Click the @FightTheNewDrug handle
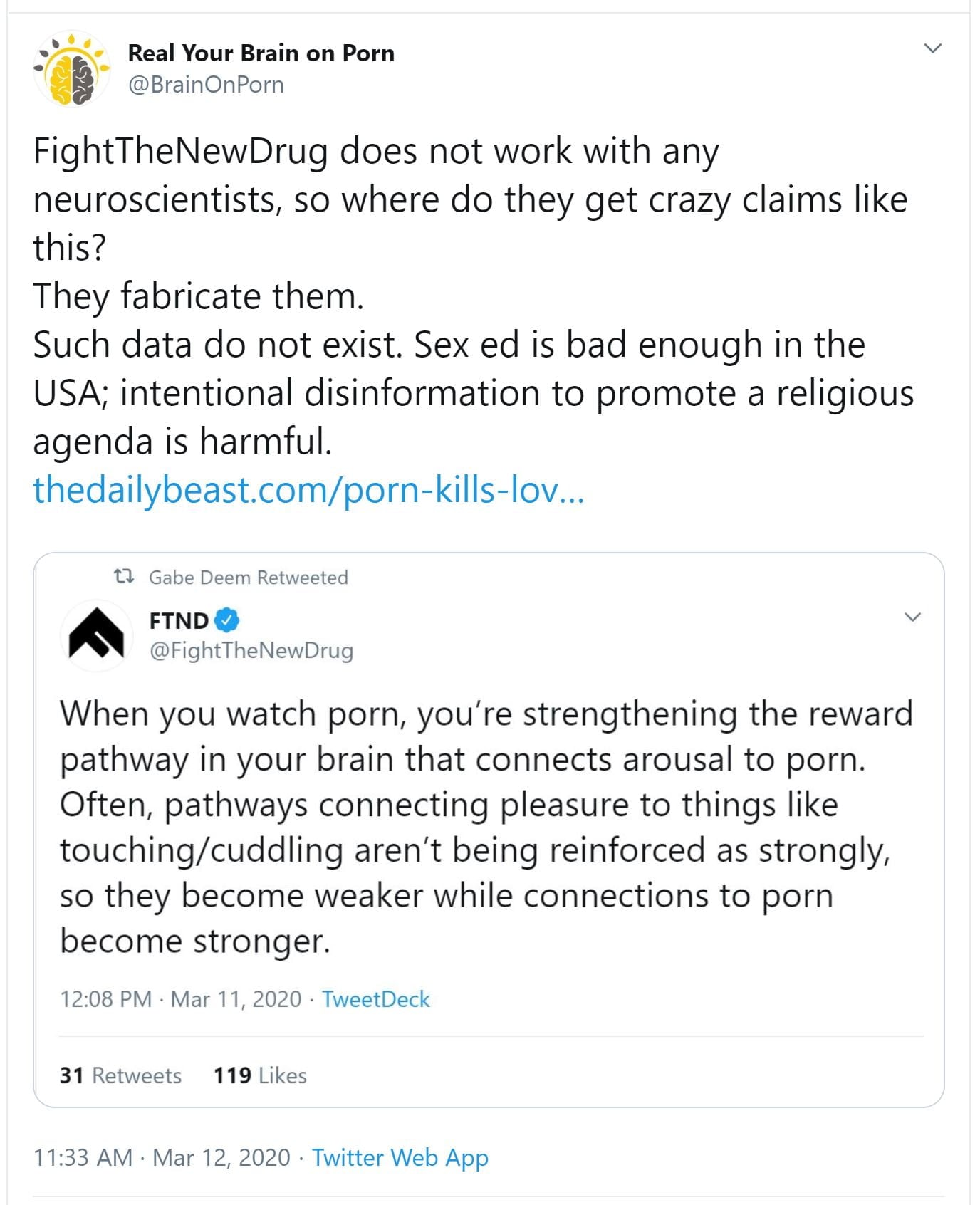The image size is (980, 1205). coord(251,650)
